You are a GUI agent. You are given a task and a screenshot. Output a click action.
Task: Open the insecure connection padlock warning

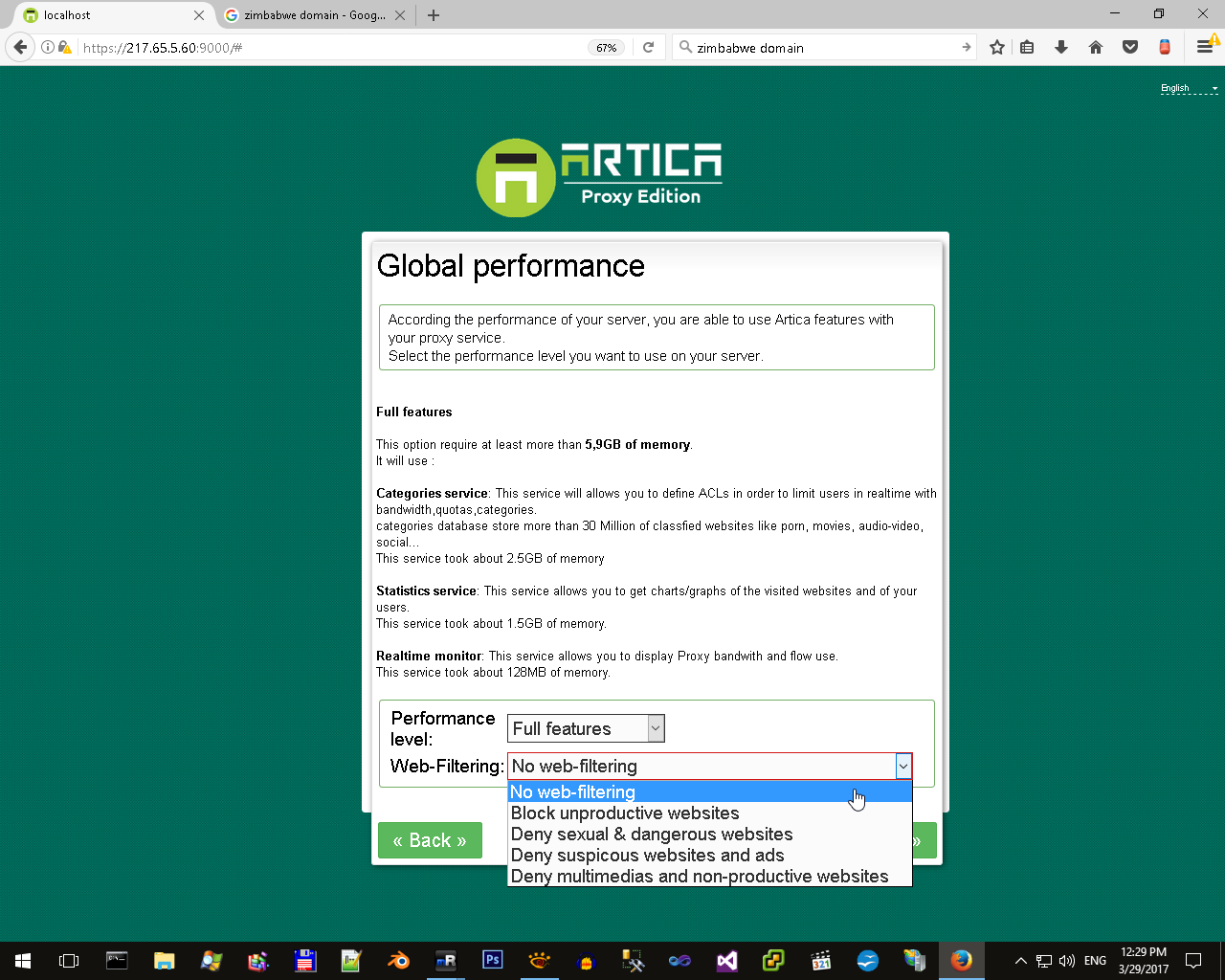coord(65,47)
